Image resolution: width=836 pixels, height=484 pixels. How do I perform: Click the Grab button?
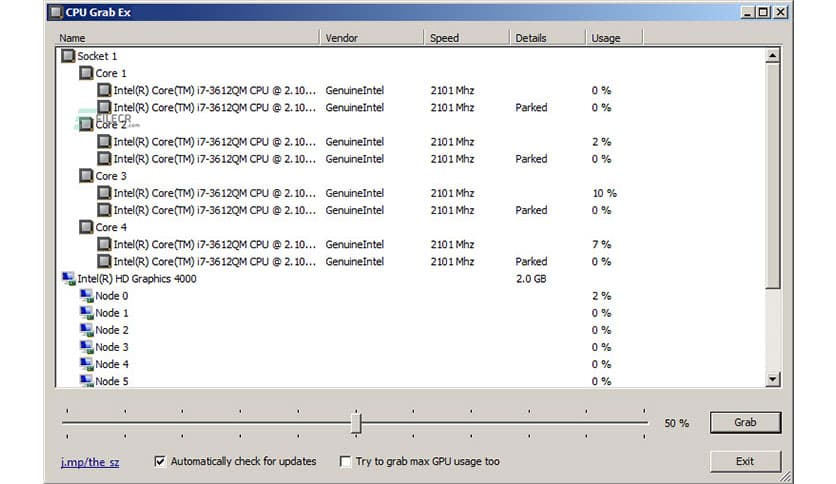click(745, 422)
